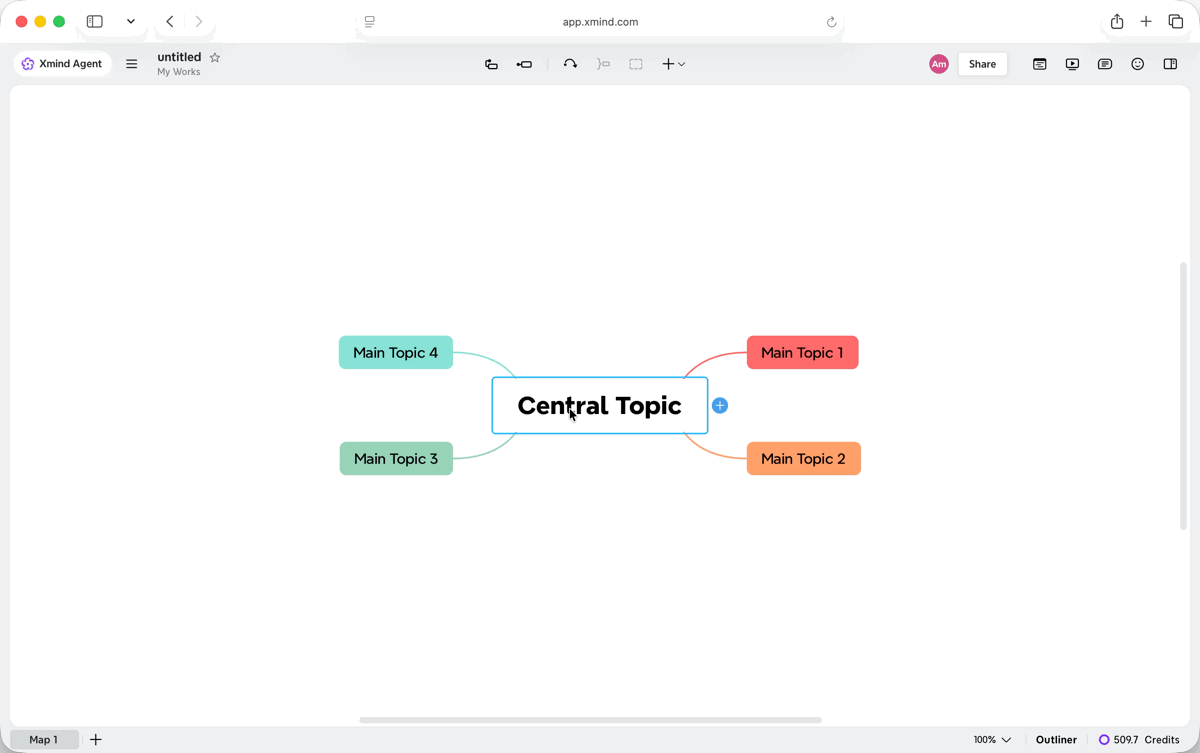Click the untitled document title
Image resolution: width=1200 pixels, height=753 pixels.
coord(179,57)
